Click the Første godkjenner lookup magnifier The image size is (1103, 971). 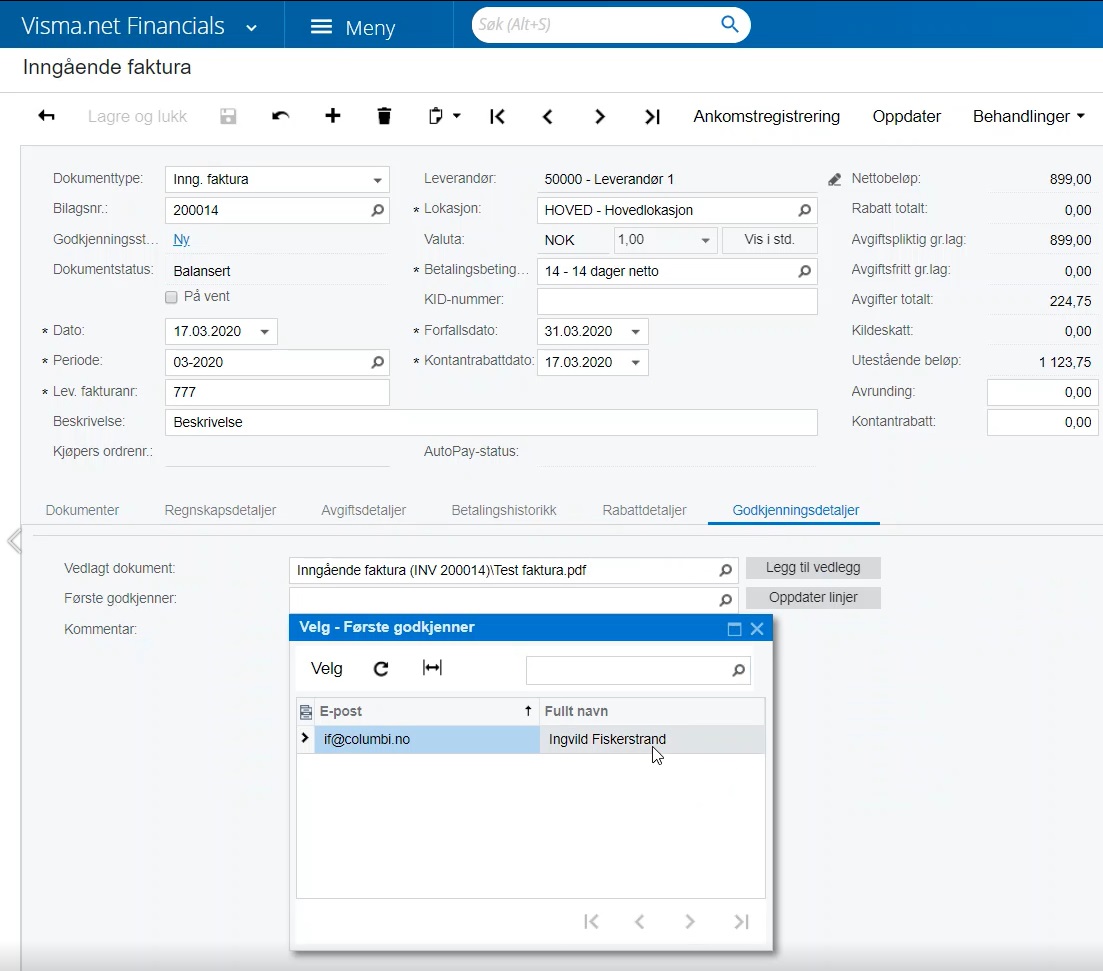tap(726, 600)
